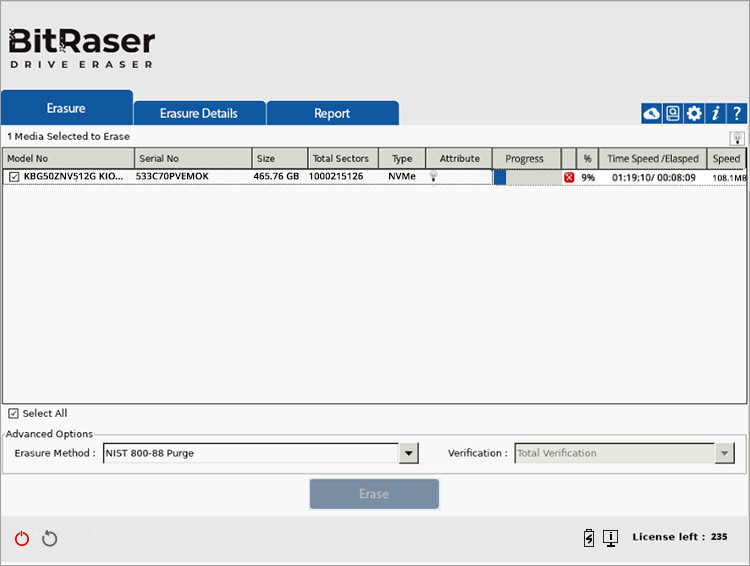Click the NVMe type cell
Viewport: 750px width, 566px height.
coord(402,176)
